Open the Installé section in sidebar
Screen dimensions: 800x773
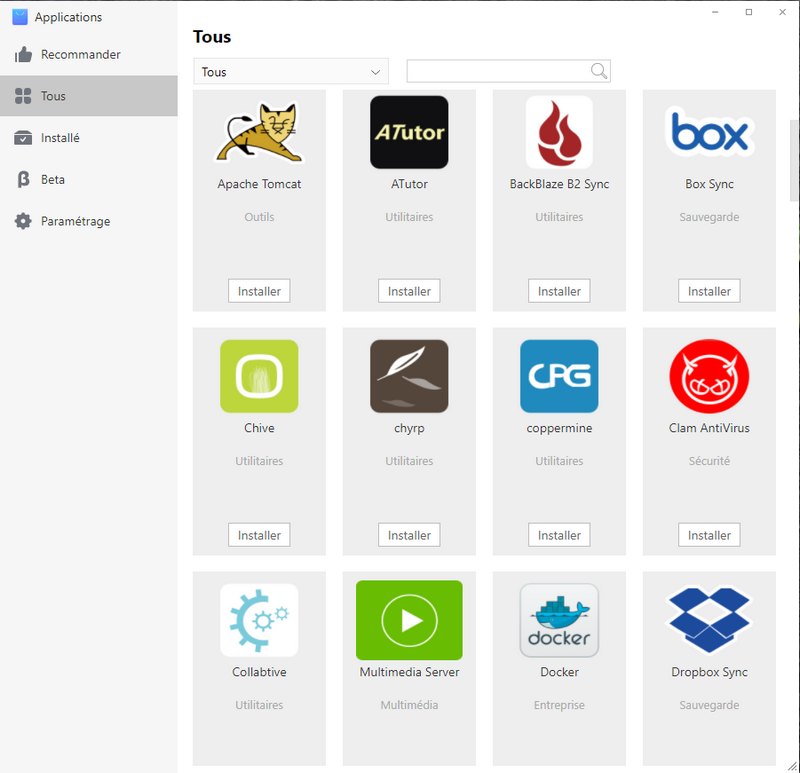click(60, 138)
